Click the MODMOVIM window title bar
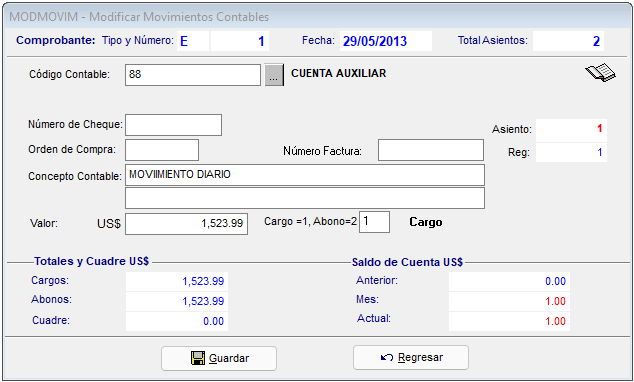The image size is (634, 382). [317, 17]
